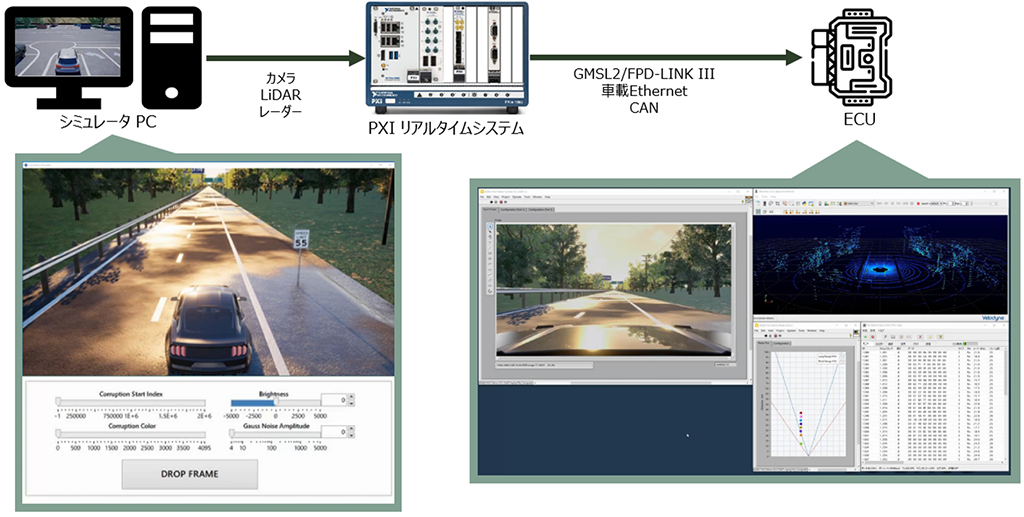Screen dimensions: 1024x517
Task: Decrement Gauss Noise Amplitude with the down arrow
Action: [x=352, y=437]
